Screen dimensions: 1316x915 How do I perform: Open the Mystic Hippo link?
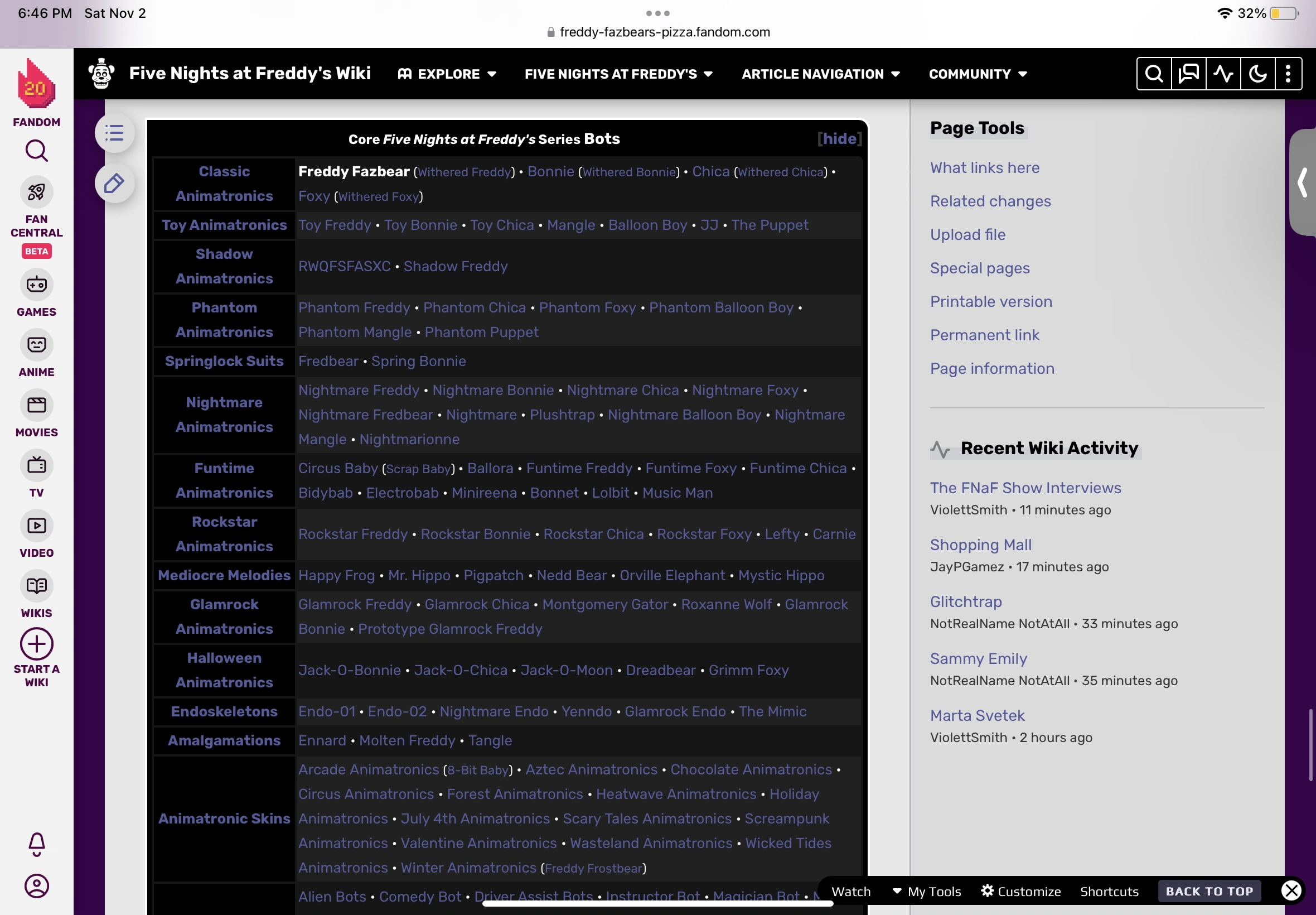coord(781,575)
